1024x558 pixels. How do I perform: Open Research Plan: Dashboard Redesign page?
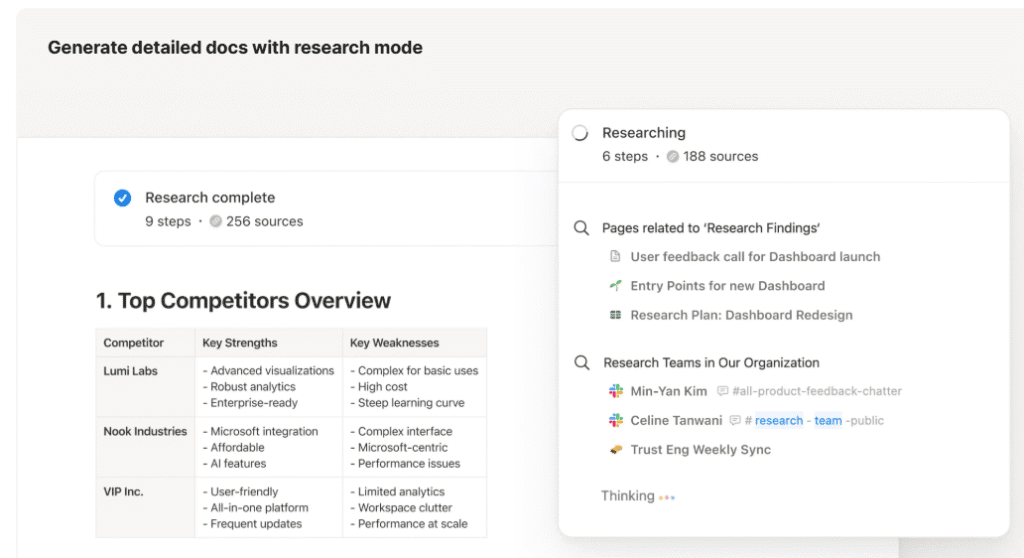point(741,315)
